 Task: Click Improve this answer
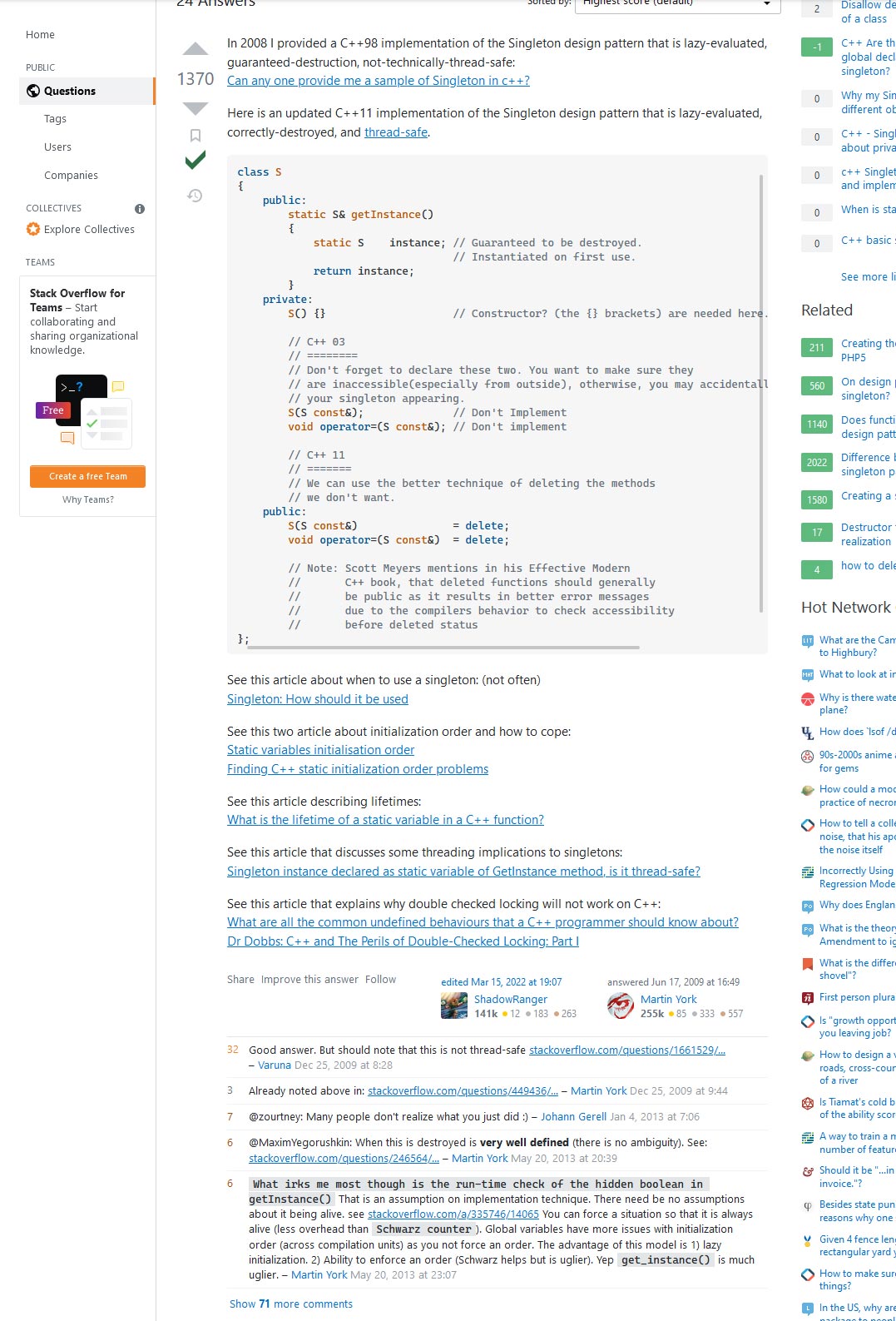[309, 980]
